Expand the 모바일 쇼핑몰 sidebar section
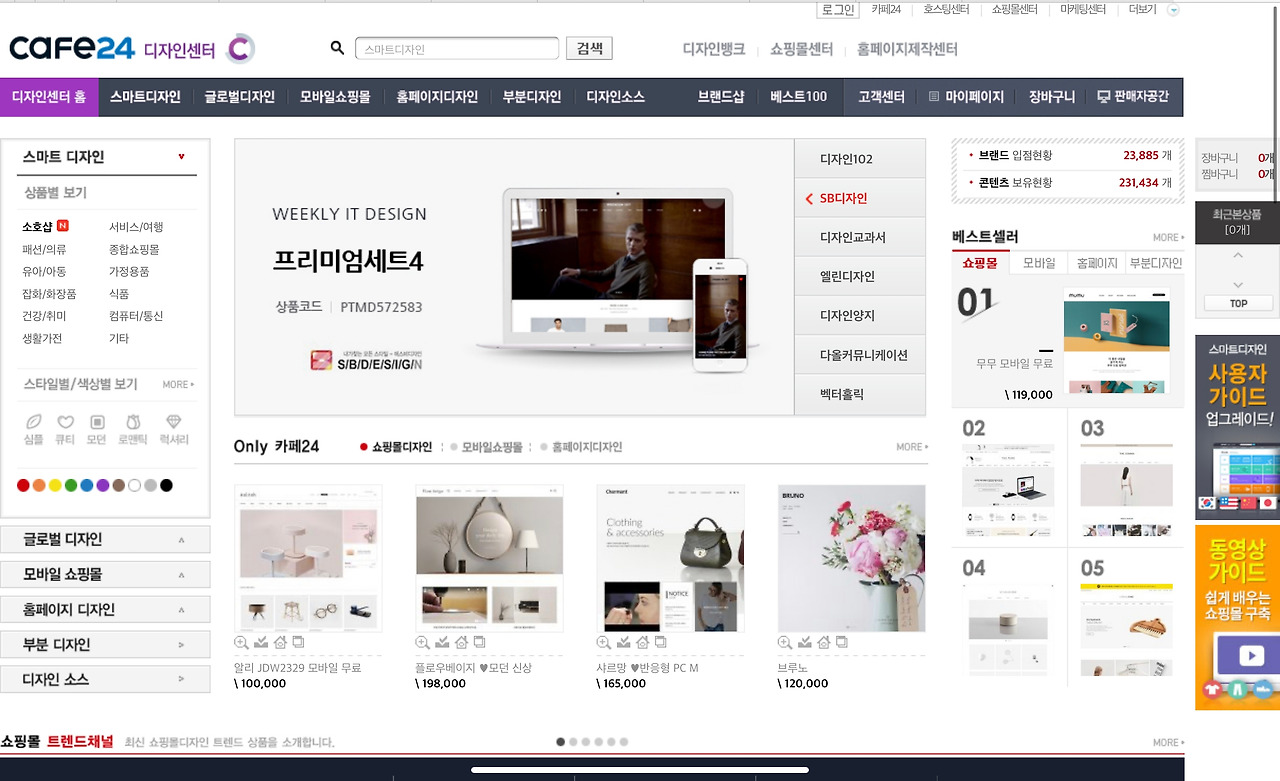 (105, 575)
